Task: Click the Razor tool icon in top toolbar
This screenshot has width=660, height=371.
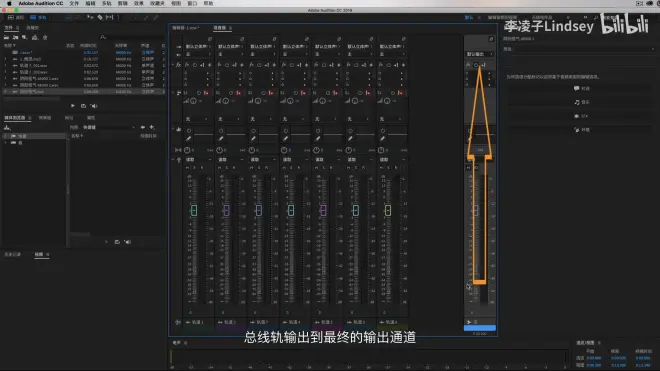Action: [x=100, y=17]
